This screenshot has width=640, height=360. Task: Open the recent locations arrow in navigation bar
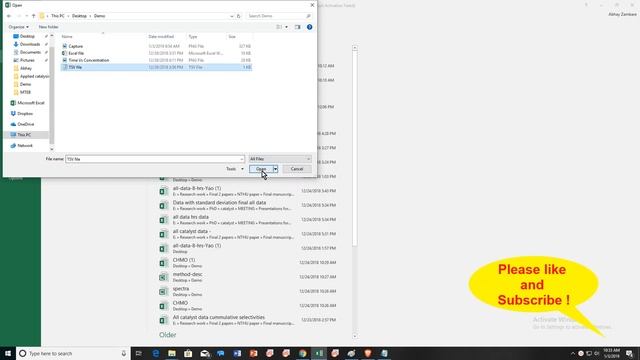tap(27, 16)
